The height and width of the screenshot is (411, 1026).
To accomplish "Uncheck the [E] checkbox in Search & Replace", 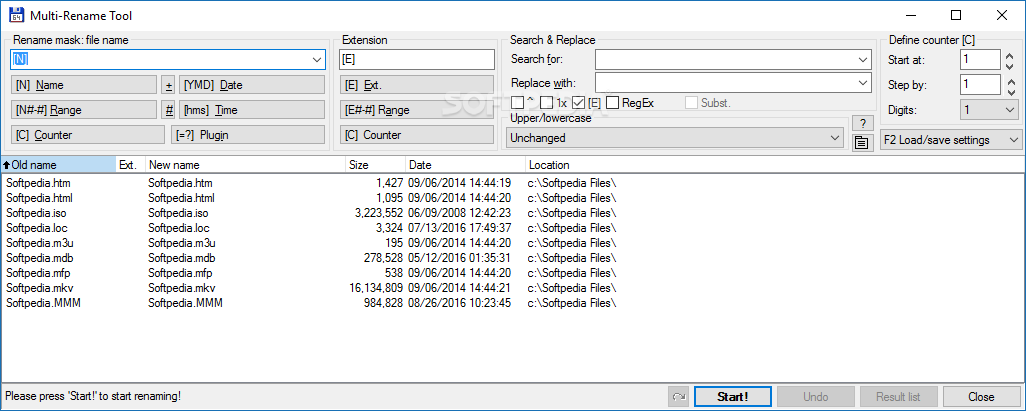I will point(578,103).
